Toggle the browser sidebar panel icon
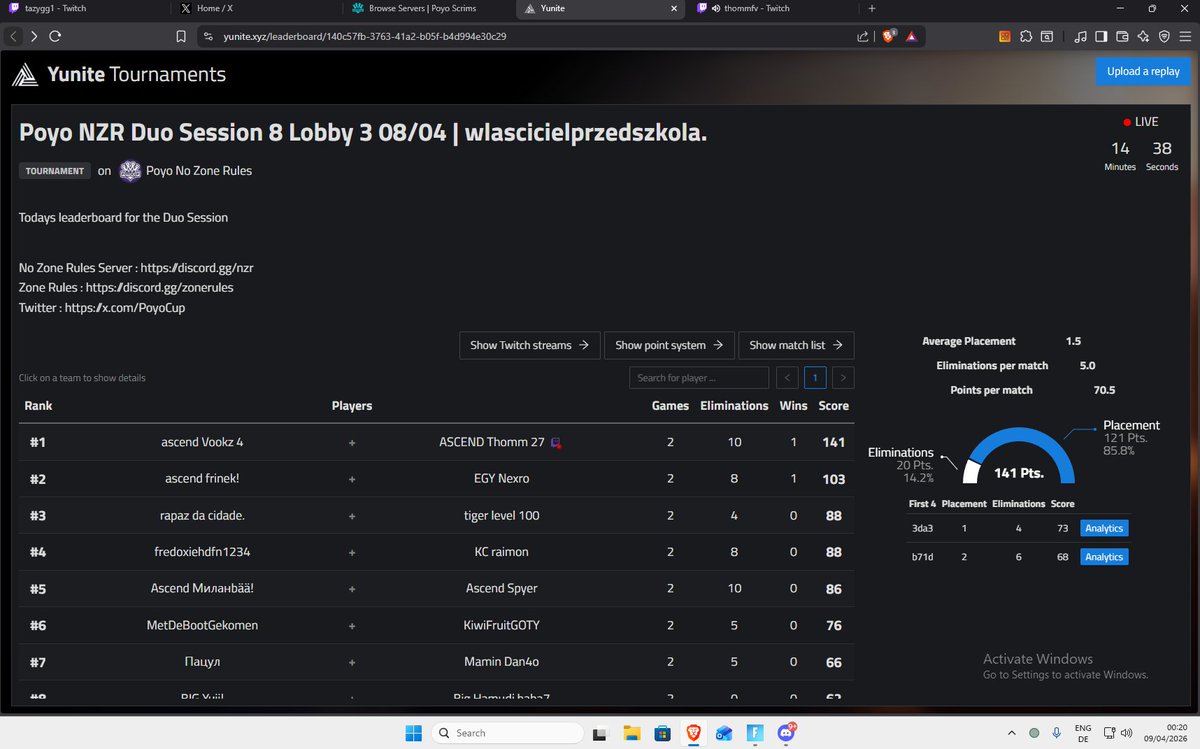Screen dimensions: 1200x749 (x=1101, y=36)
